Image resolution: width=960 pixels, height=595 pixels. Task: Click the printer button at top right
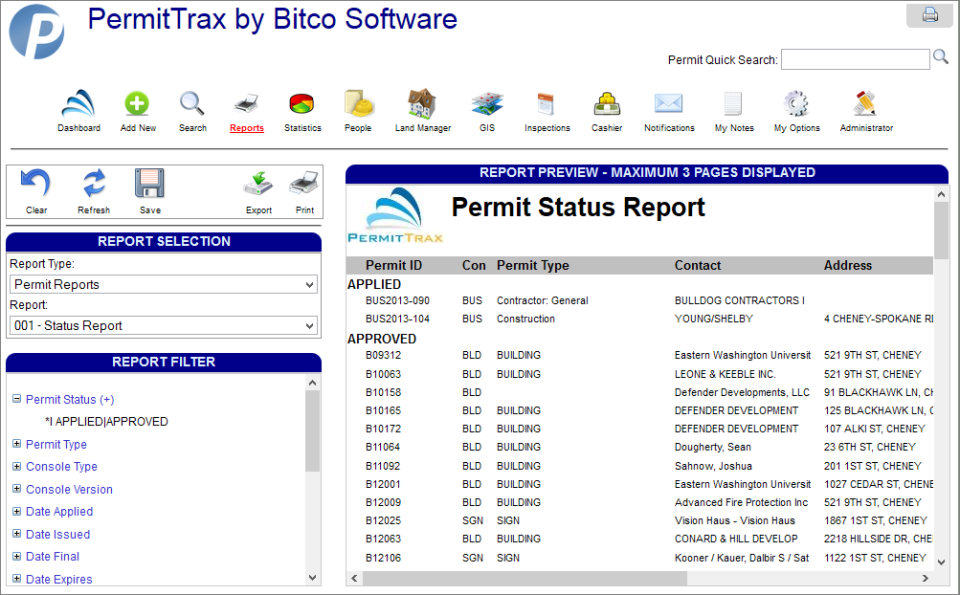929,15
